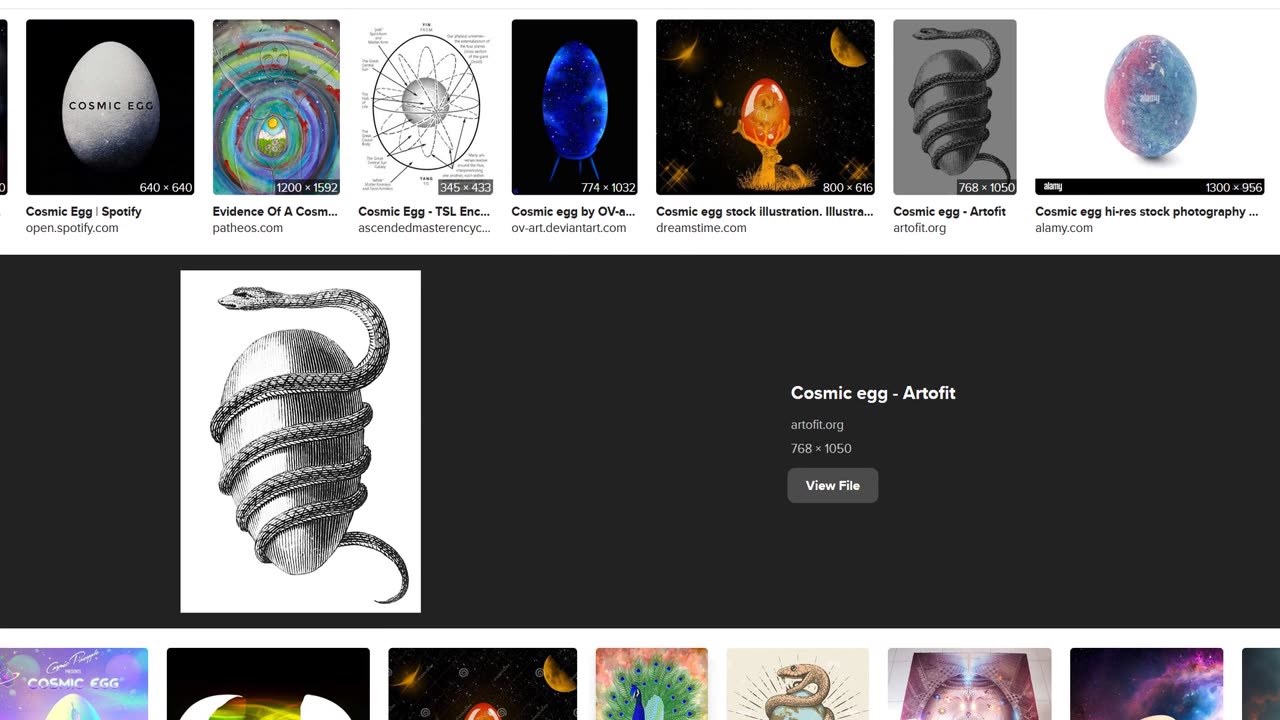Open the Cosmic Egg Spotify thumbnail
The width and height of the screenshot is (1280, 720).
point(110,107)
